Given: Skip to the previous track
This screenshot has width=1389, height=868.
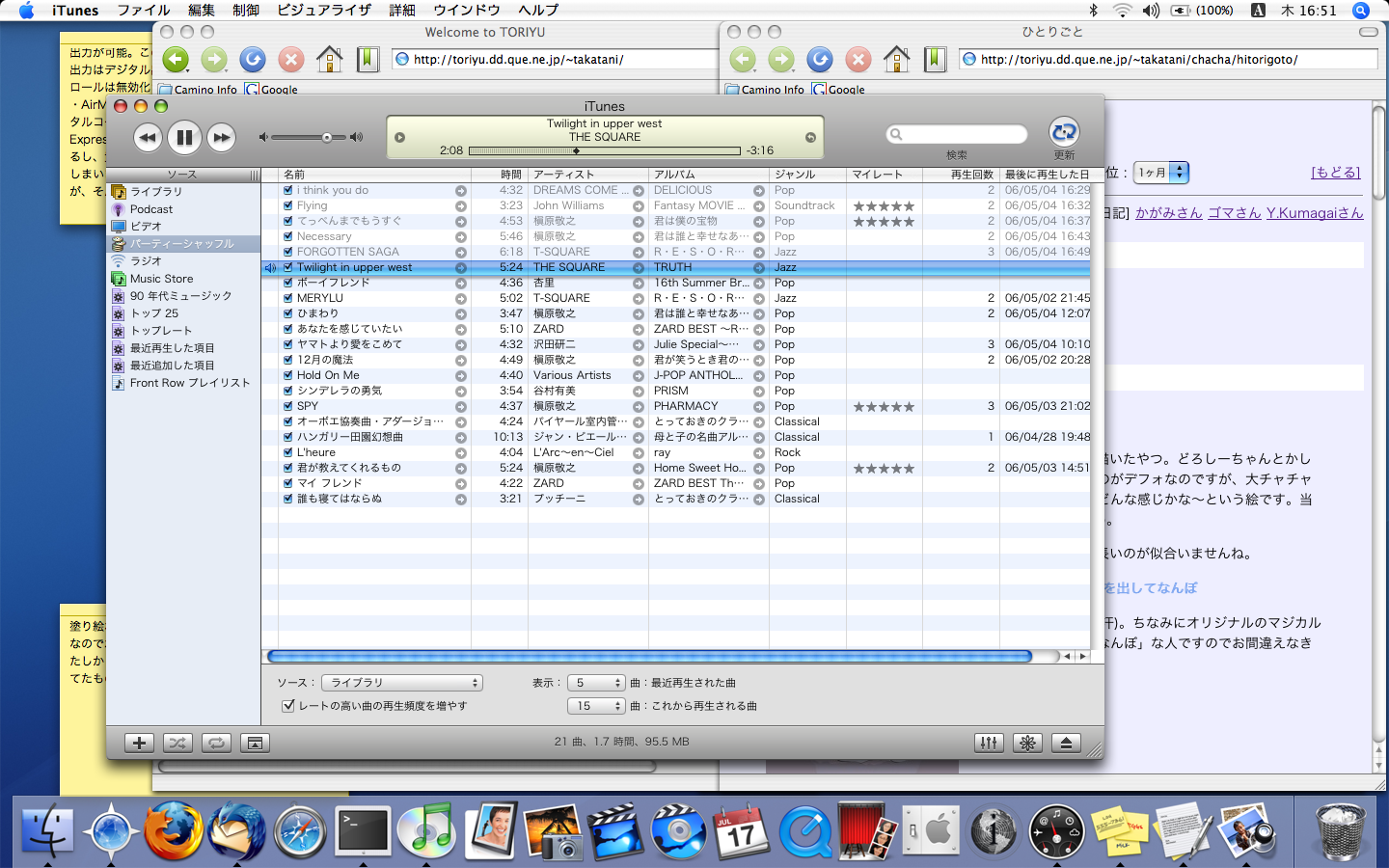Looking at the screenshot, I should 147,138.
